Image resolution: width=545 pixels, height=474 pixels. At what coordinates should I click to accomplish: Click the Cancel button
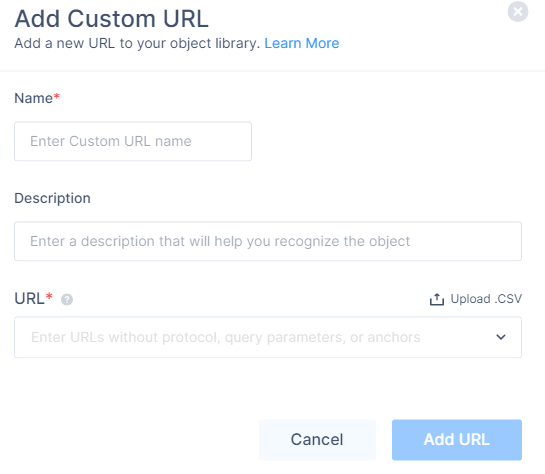pos(317,440)
